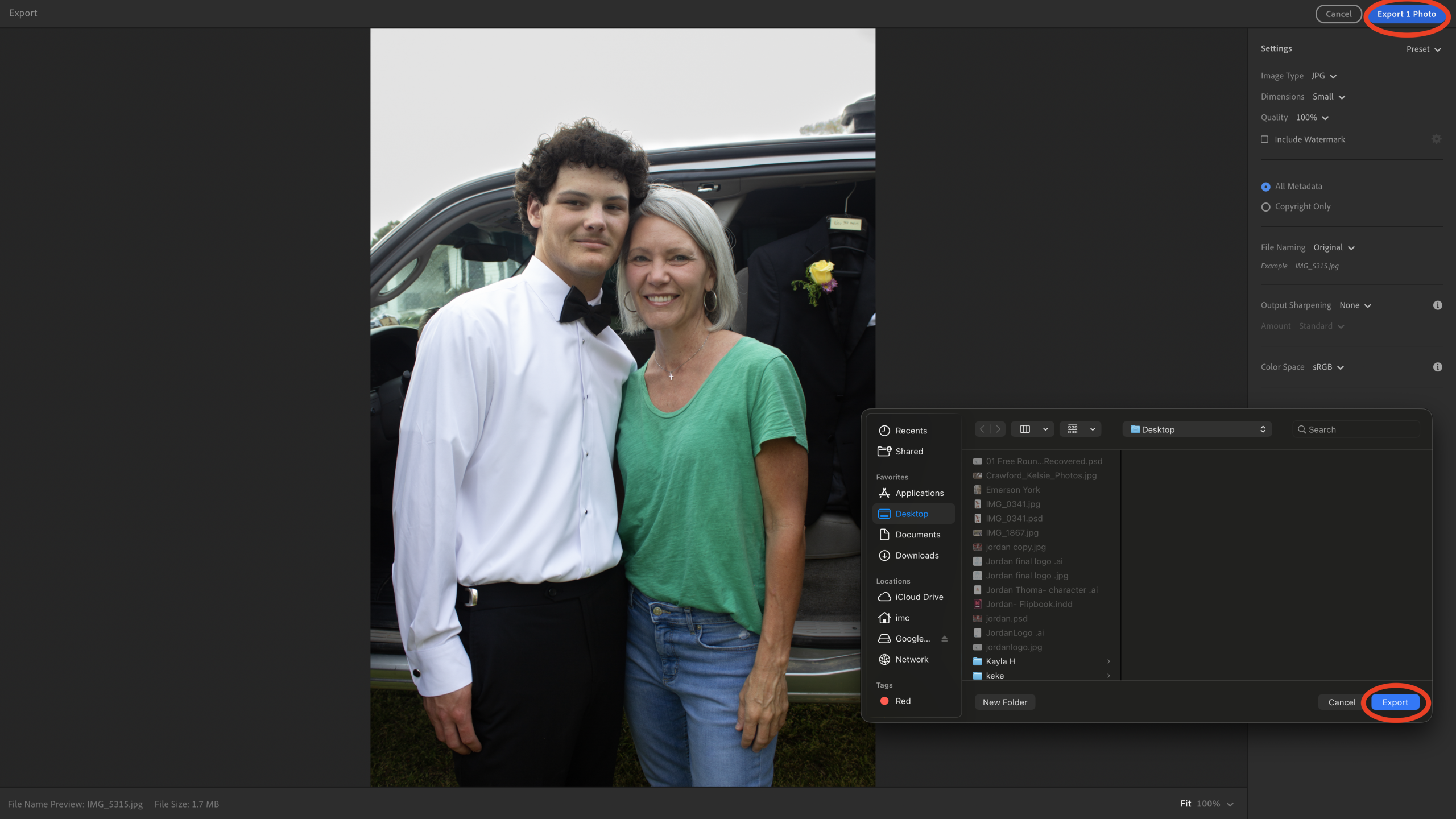This screenshot has height=819, width=1456.
Task: Enable the Include Watermark checkbox
Action: [1264, 139]
